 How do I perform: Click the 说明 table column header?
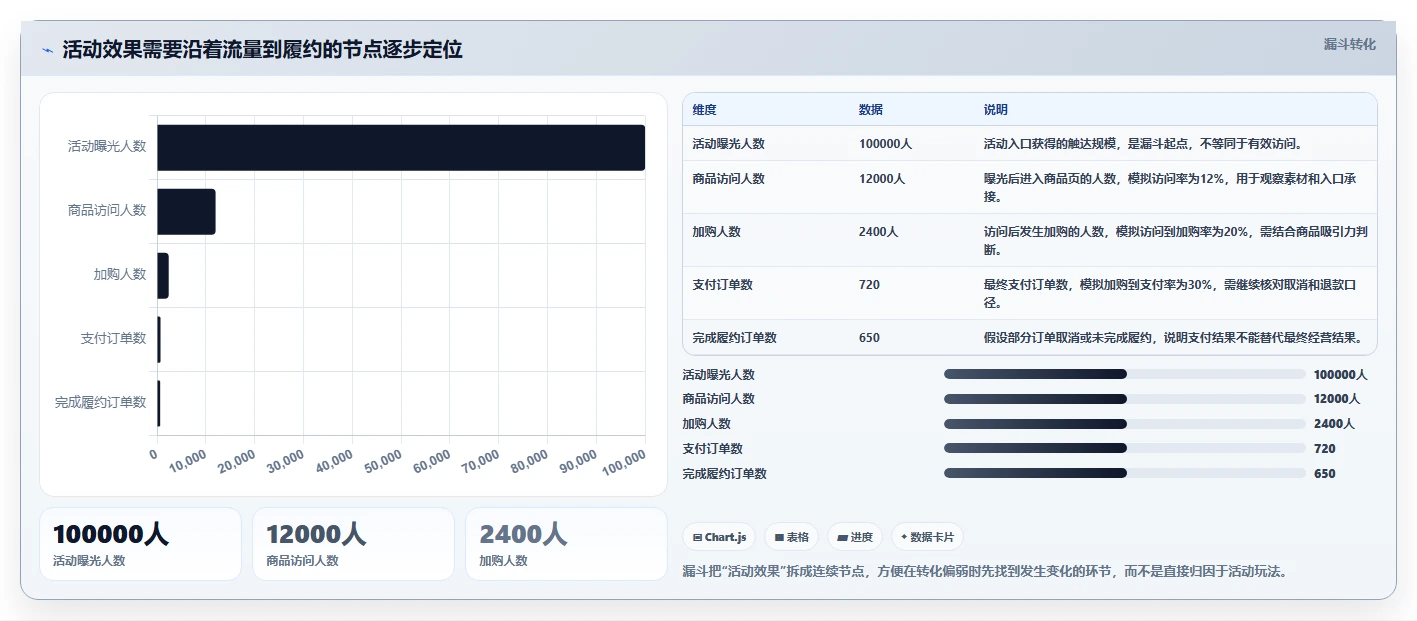point(996,110)
